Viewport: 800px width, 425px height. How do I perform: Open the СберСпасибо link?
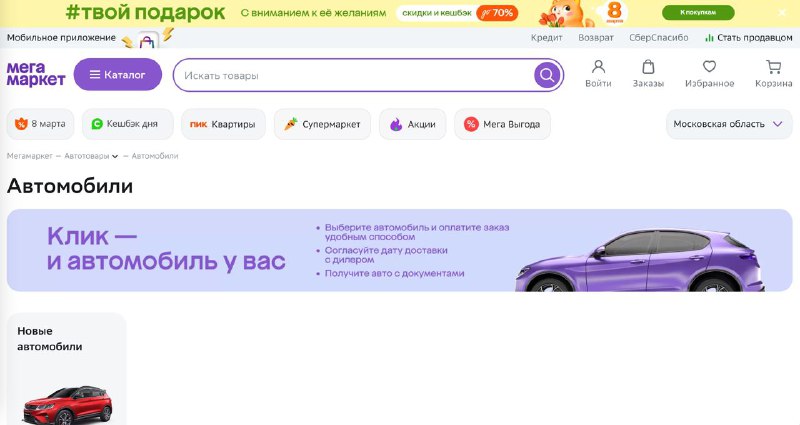pyautogui.click(x=659, y=38)
